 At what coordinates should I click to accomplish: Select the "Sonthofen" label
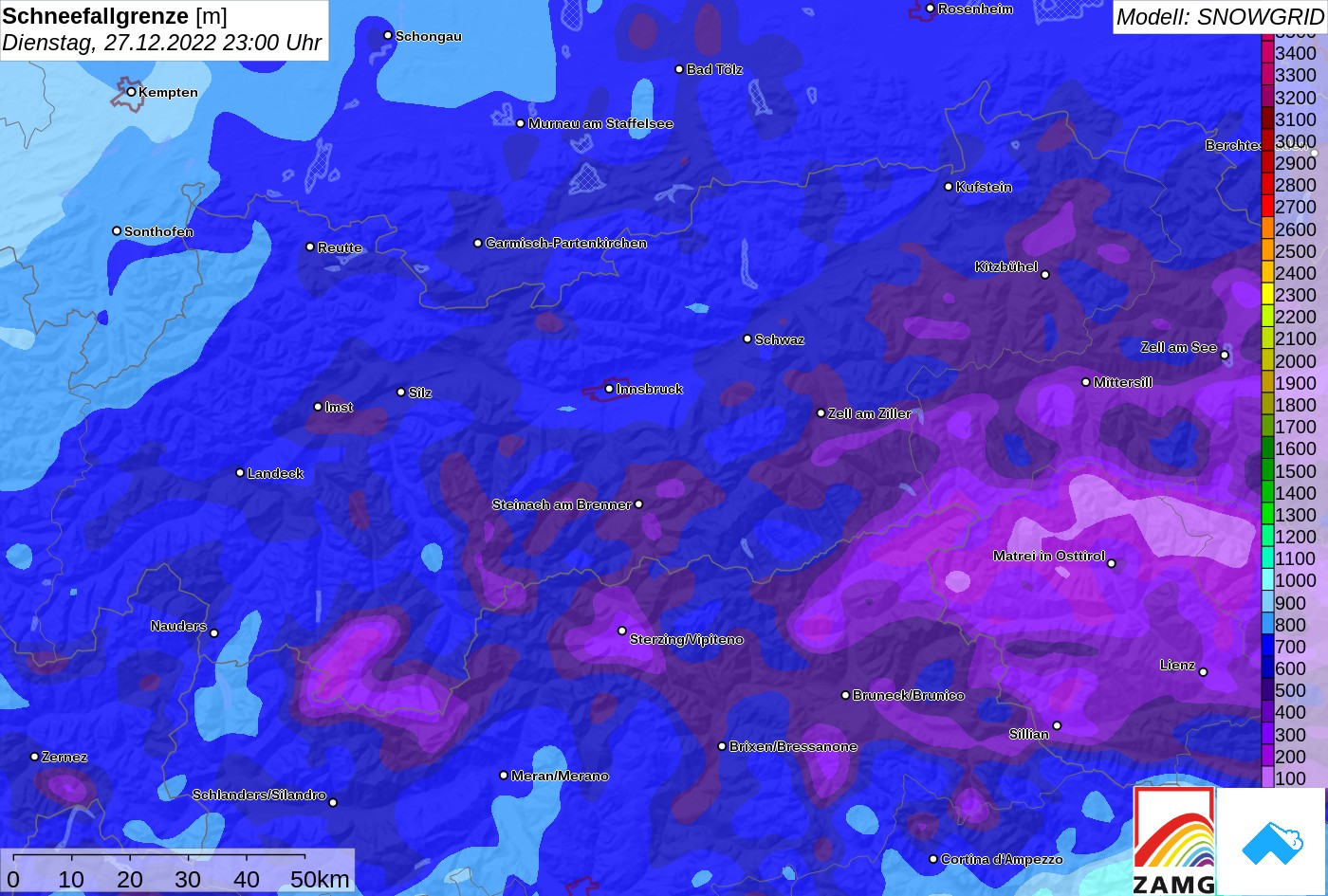point(158,231)
